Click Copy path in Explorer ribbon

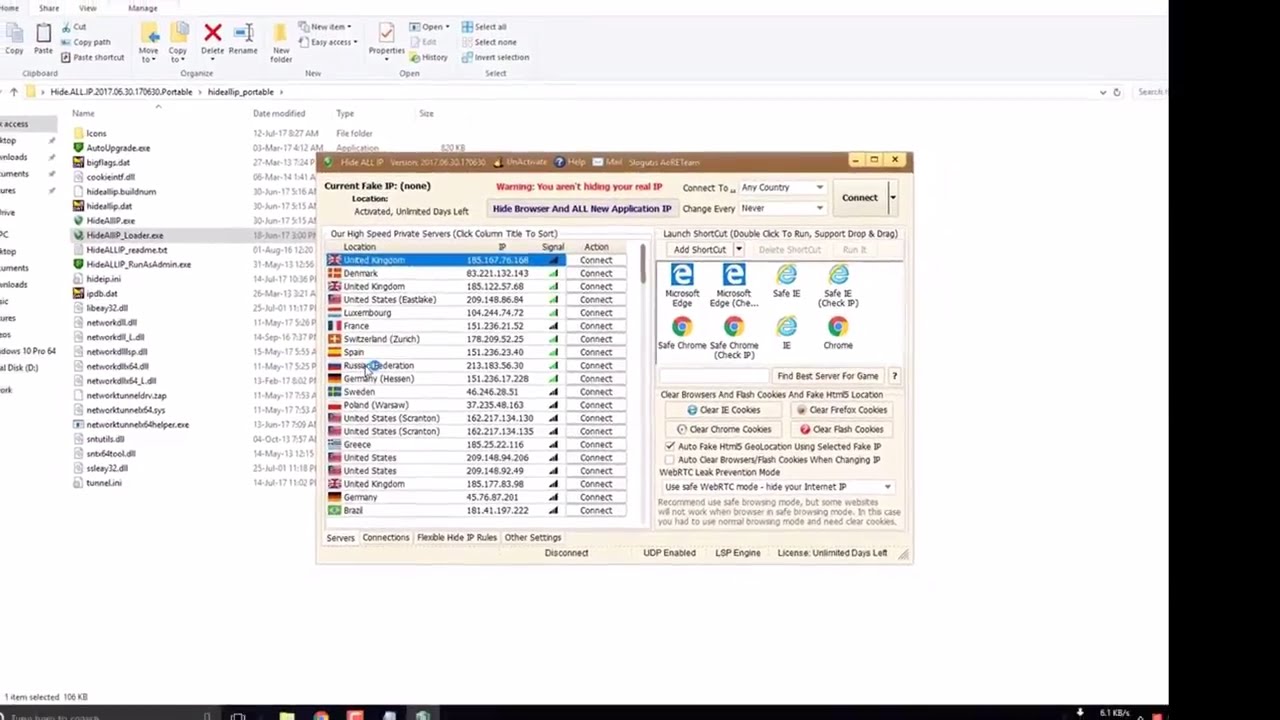click(86, 42)
